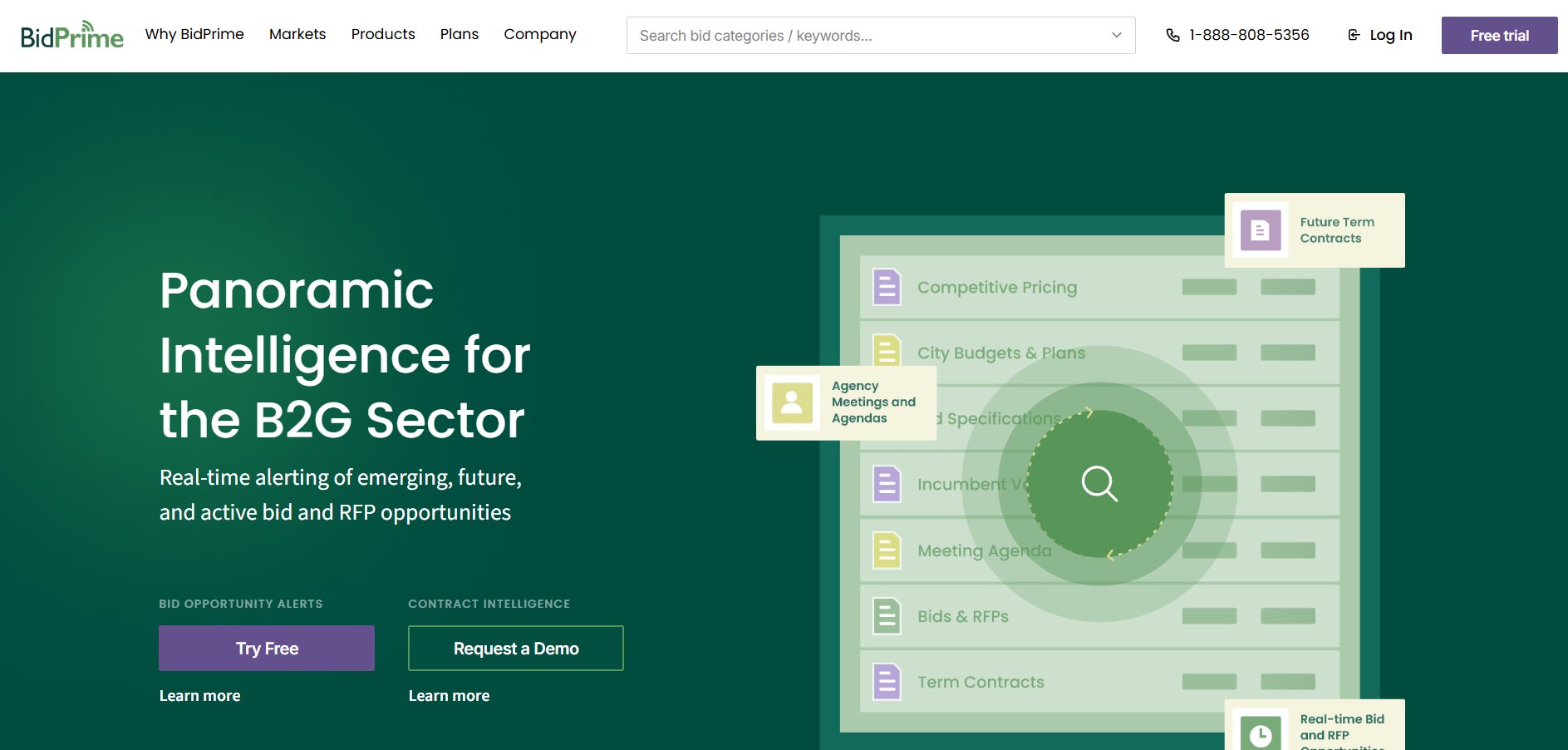Open the Company menu
This screenshot has height=750, width=1568.
pyautogui.click(x=540, y=34)
